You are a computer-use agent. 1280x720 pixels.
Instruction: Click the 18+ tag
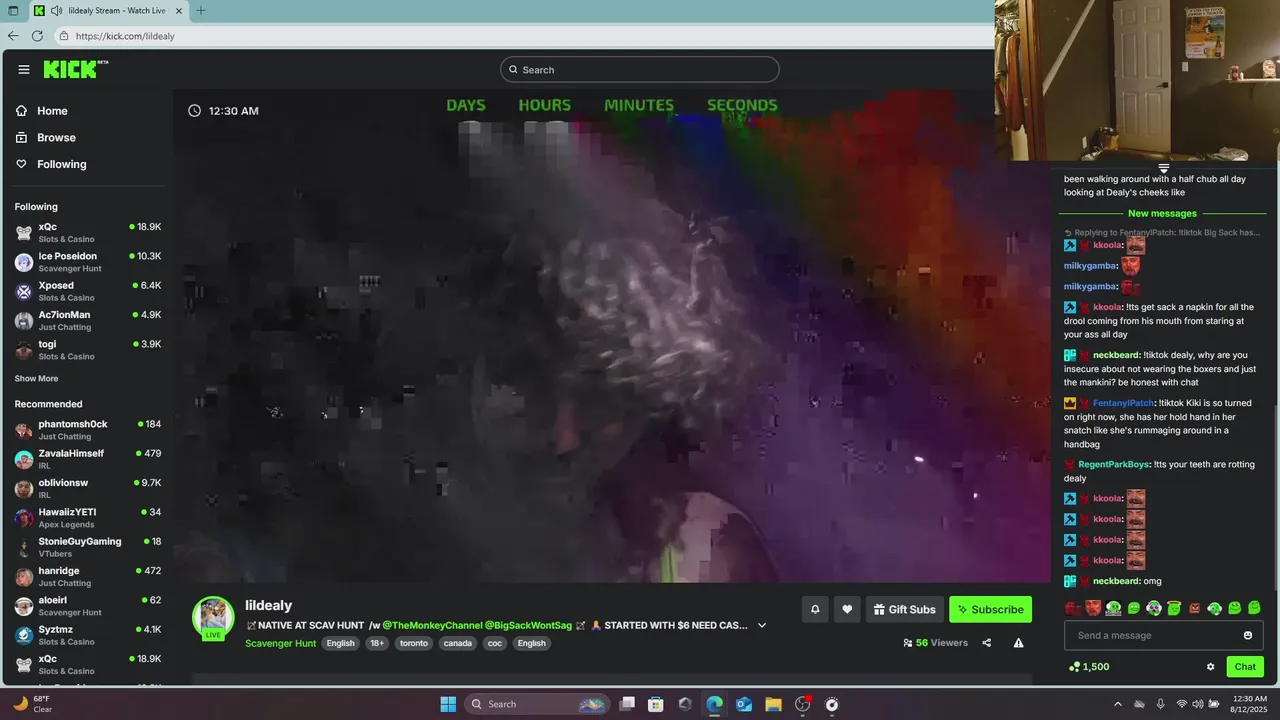377,643
